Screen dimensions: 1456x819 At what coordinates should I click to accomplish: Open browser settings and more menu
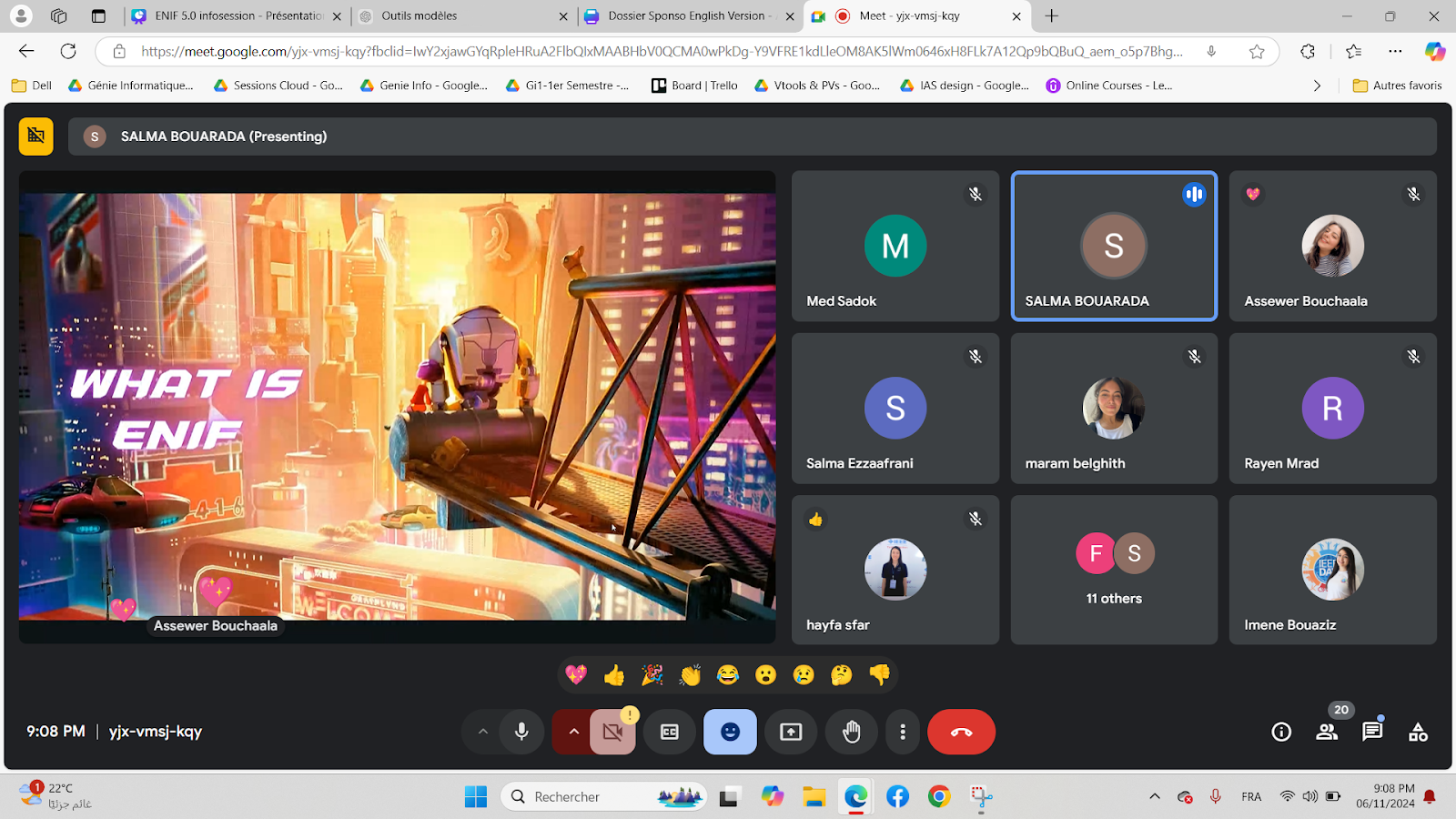(x=1395, y=52)
